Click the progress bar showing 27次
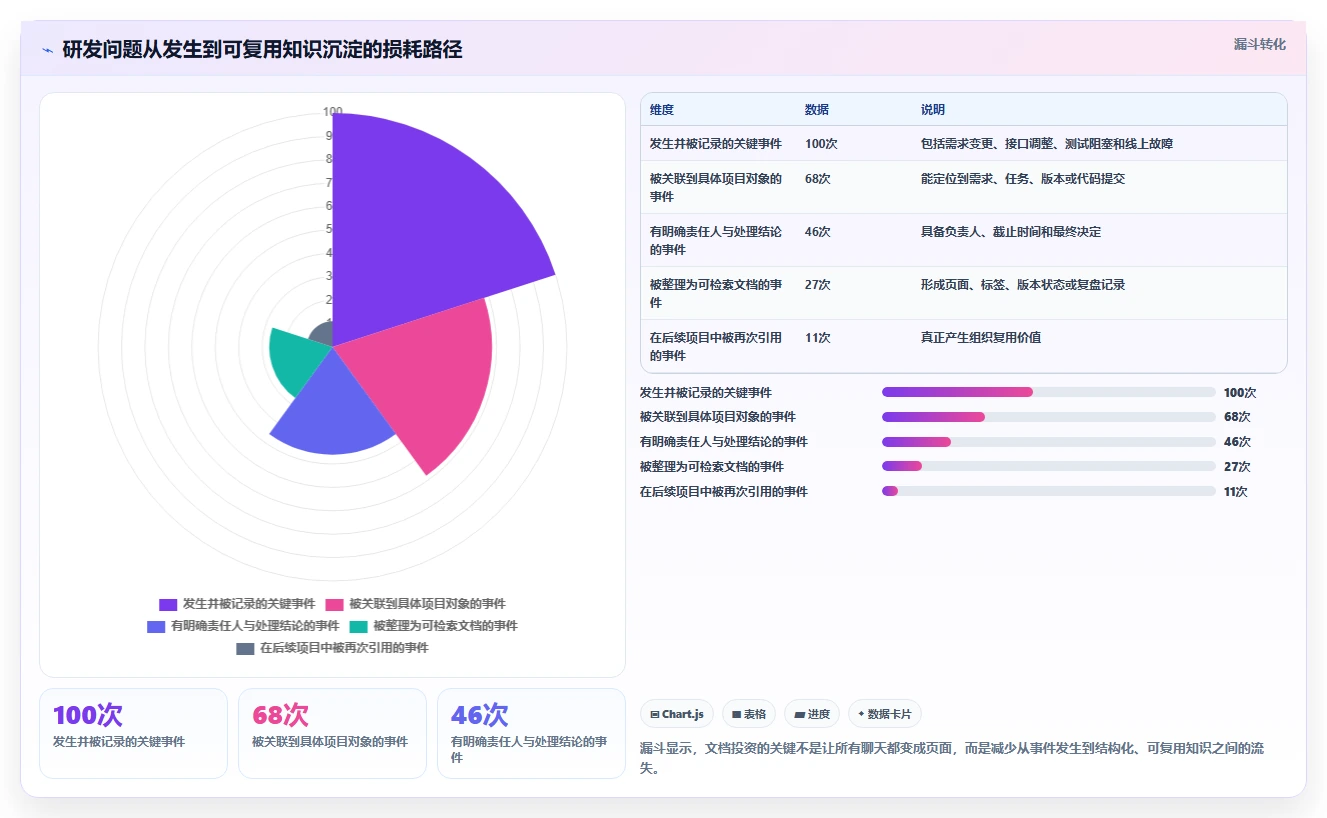 (x=1048, y=466)
